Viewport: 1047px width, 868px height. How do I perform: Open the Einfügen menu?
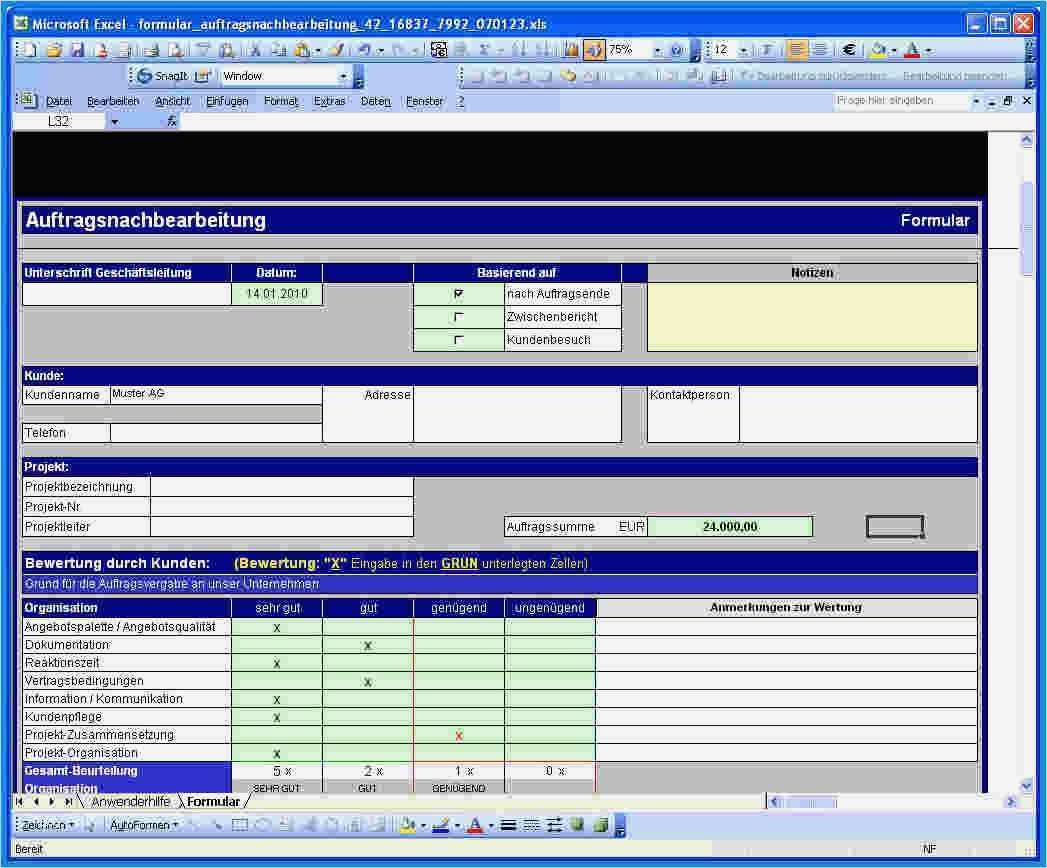[x=227, y=101]
